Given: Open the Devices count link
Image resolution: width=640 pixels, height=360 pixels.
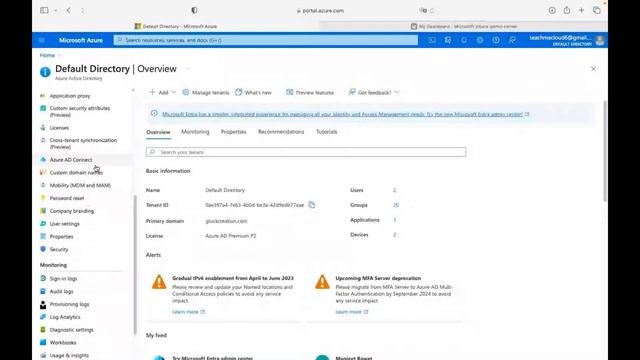Looking at the screenshot, I should 394,235.
